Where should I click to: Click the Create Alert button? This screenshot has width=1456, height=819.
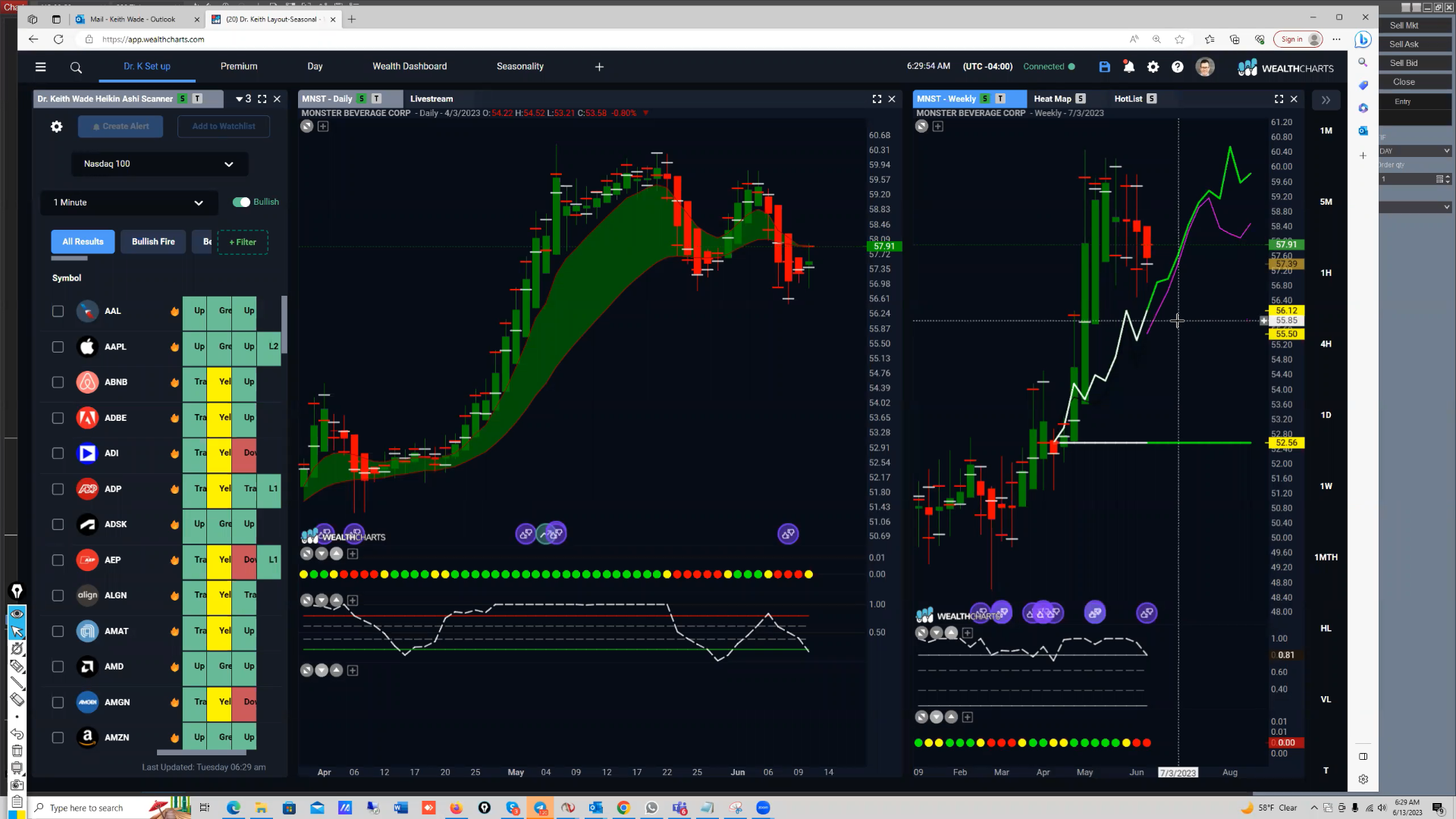tap(121, 127)
